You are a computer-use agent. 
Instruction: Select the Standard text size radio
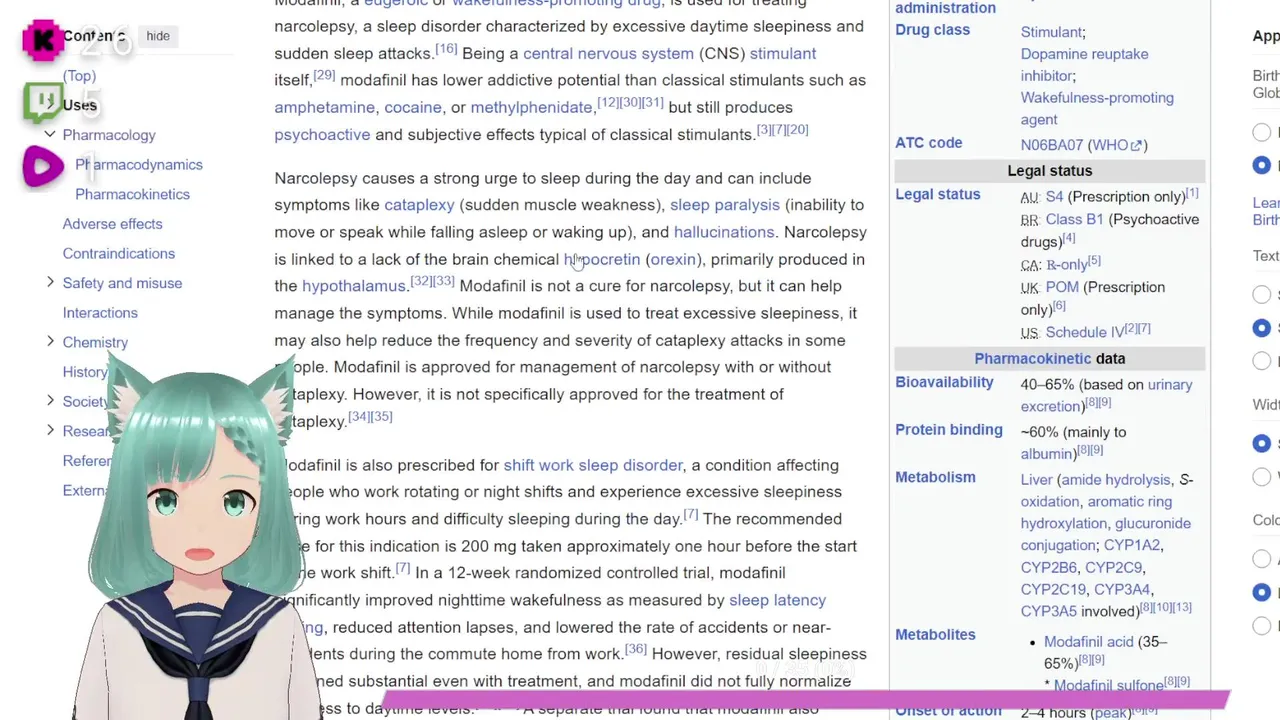(1262, 328)
